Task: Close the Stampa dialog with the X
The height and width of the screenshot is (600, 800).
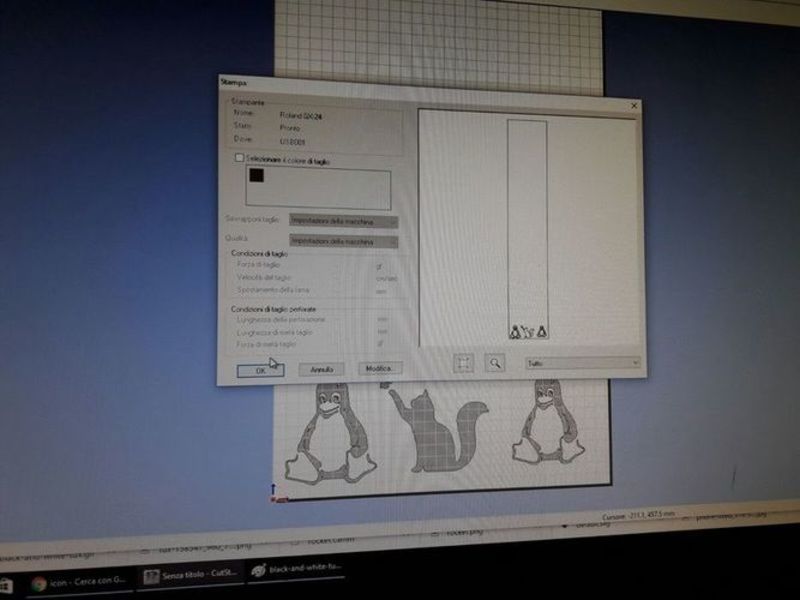Action: point(634,106)
